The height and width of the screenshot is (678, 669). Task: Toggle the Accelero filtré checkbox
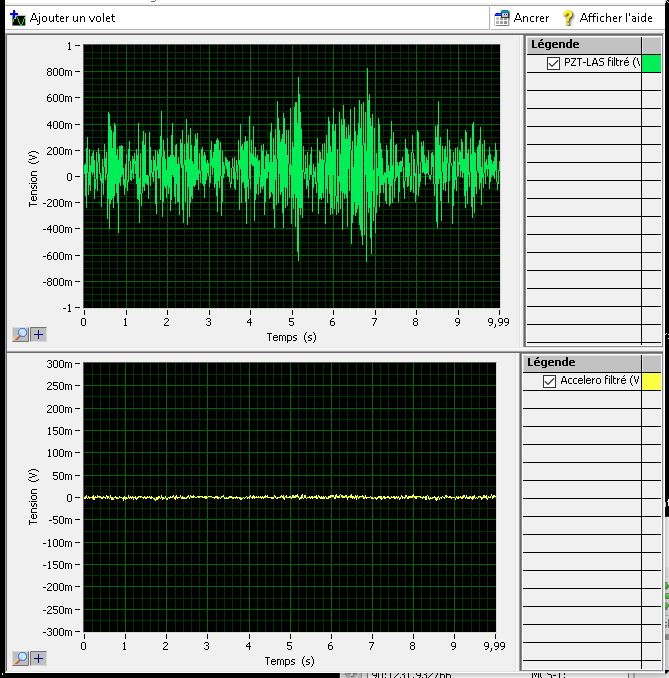tap(549, 381)
